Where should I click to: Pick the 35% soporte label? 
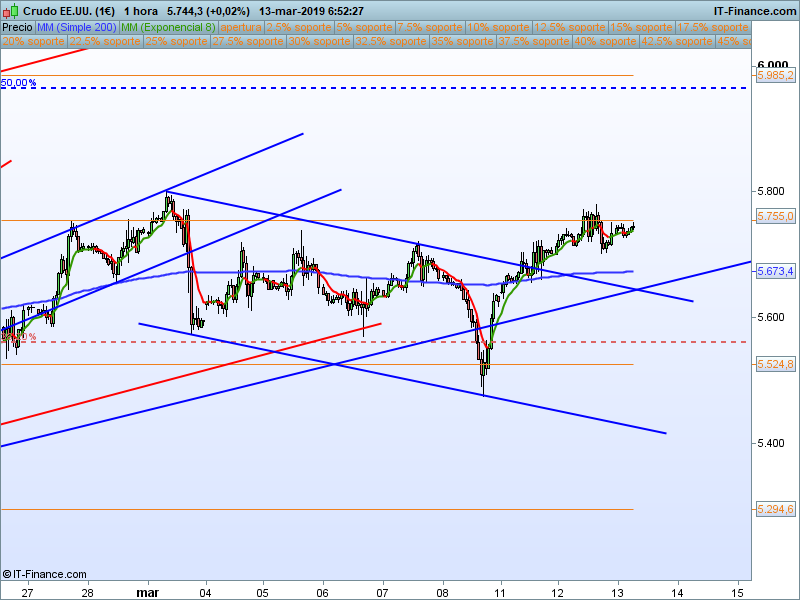462,41
